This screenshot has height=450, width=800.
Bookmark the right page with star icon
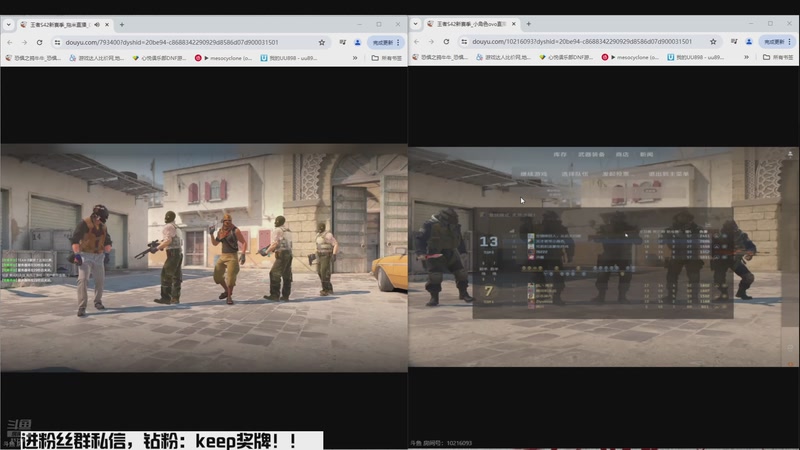coord(713,42)
